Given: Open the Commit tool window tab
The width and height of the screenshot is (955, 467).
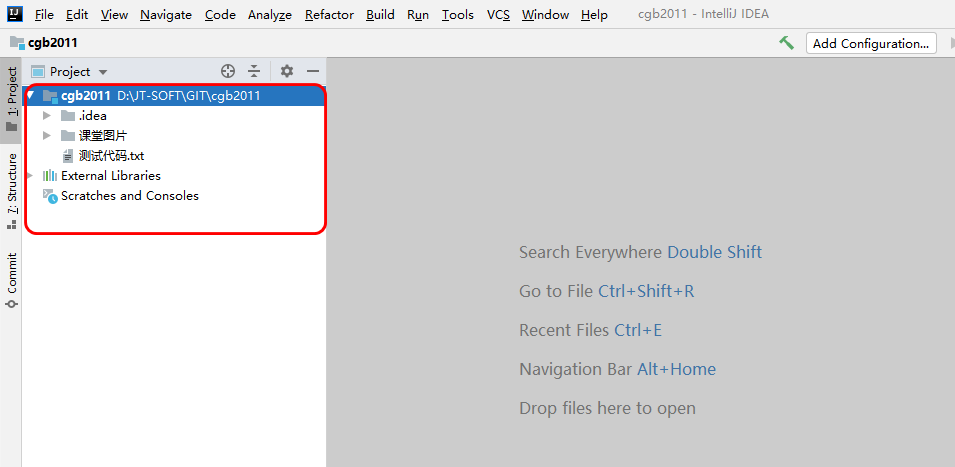Looking at the screenshot, I should (x=11, y=281).
